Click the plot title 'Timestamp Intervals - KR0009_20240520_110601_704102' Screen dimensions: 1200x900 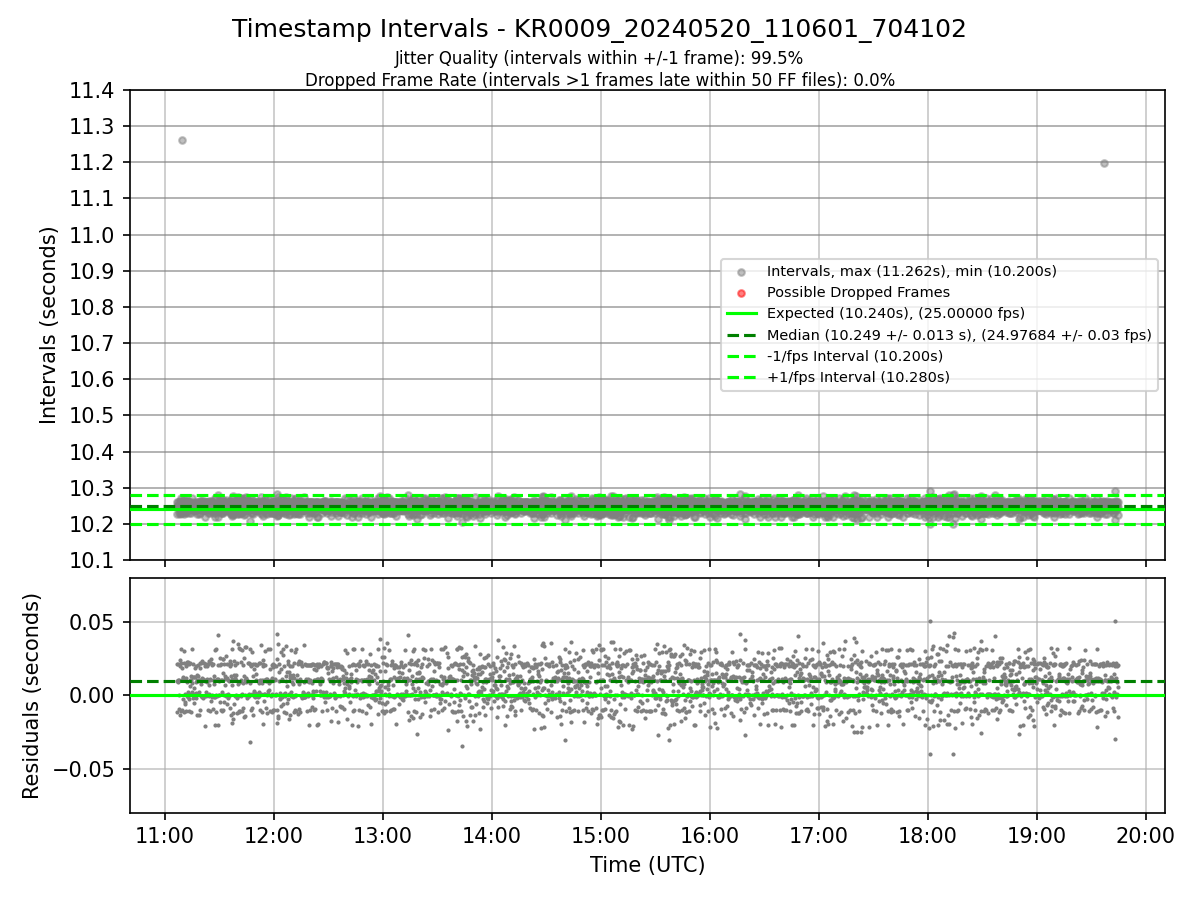[x=599, y=29]
